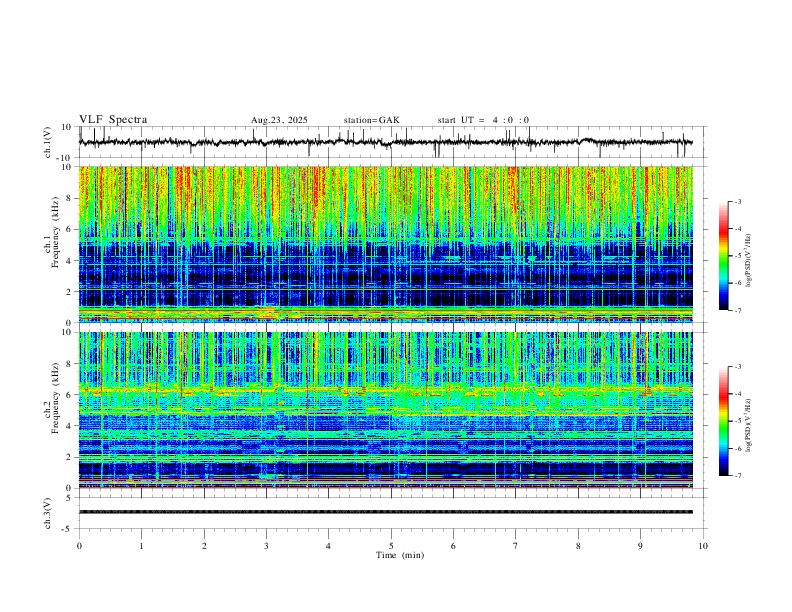Viewport: 792px width, 612px height.
Task: Click the ch.2 spectrogram panel
Action: [x=386, y=410]
